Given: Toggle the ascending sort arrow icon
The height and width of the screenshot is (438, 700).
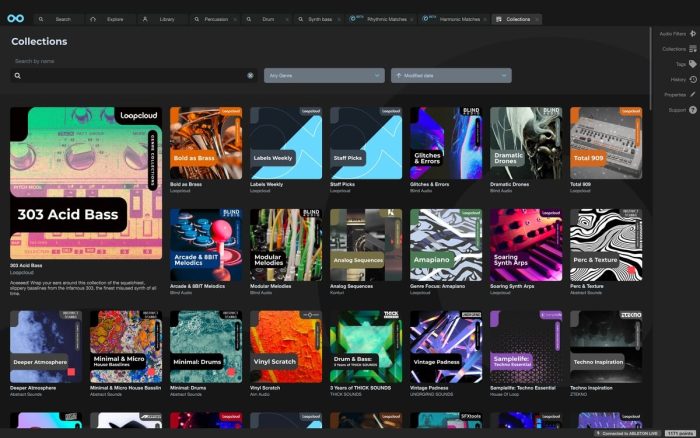Looking at the screenshot, I should (x=399, y=75).
